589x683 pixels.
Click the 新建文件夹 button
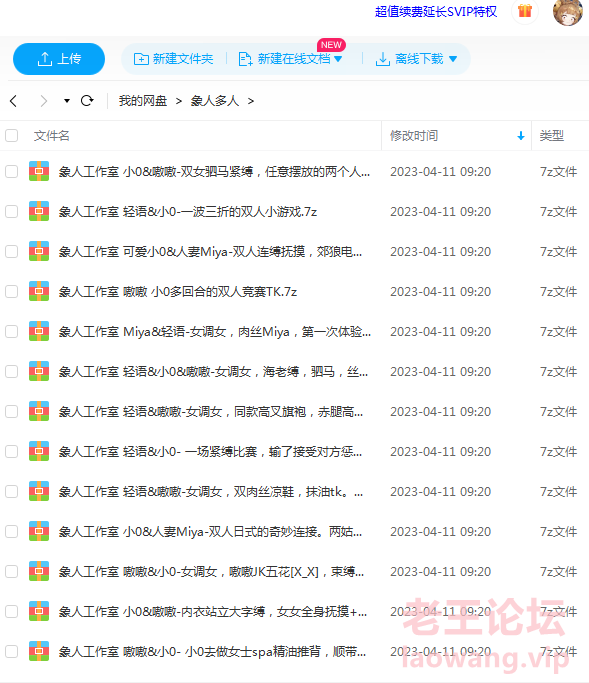(x=173, y=59)
